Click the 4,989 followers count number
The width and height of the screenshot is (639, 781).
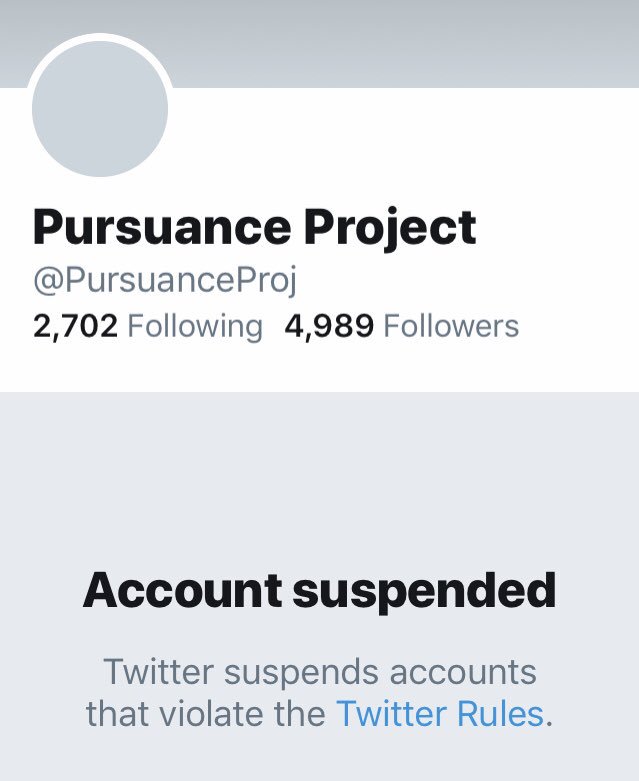pos(329,326)
